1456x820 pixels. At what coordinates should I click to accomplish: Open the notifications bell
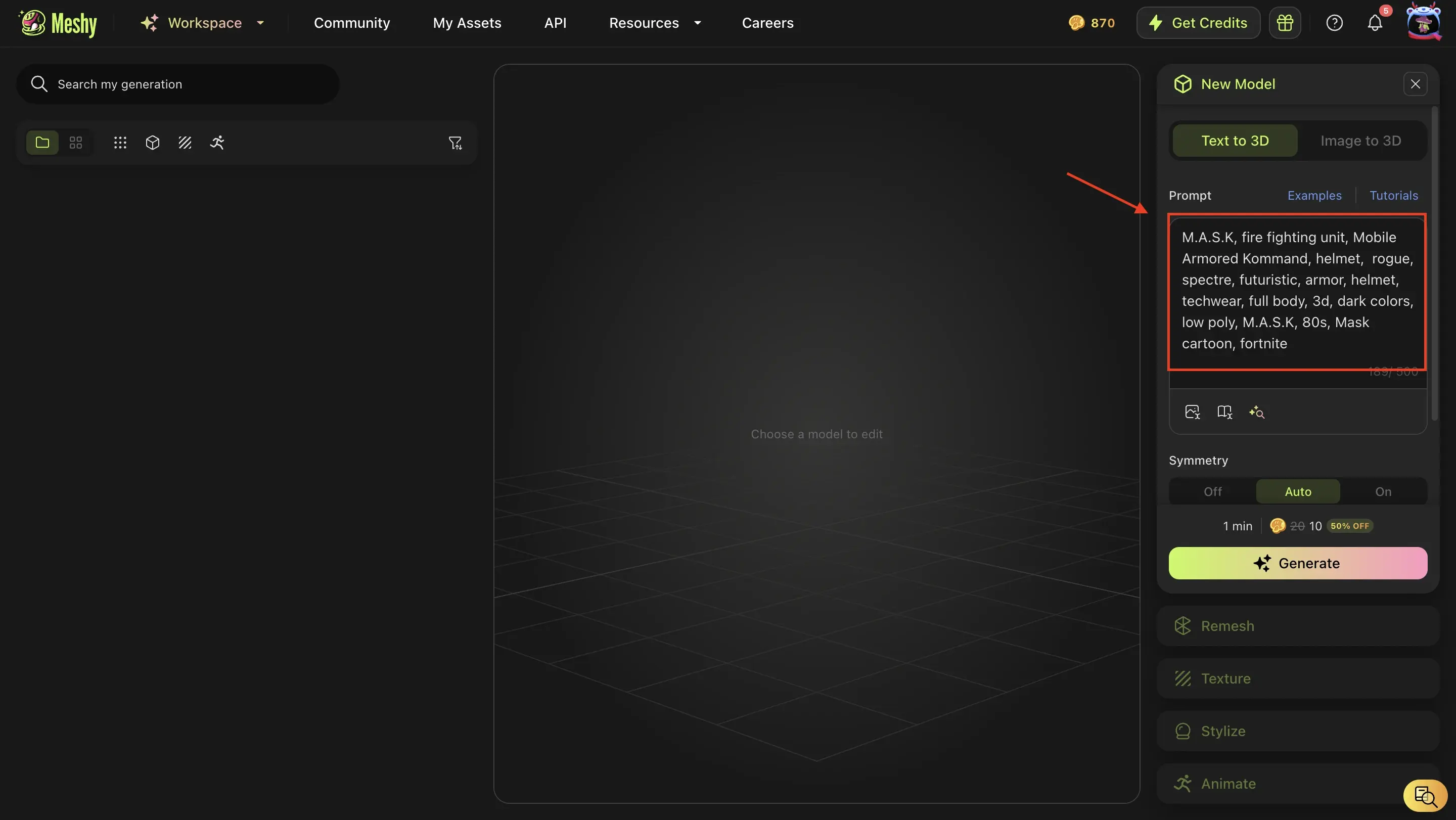coord(1375,23)
